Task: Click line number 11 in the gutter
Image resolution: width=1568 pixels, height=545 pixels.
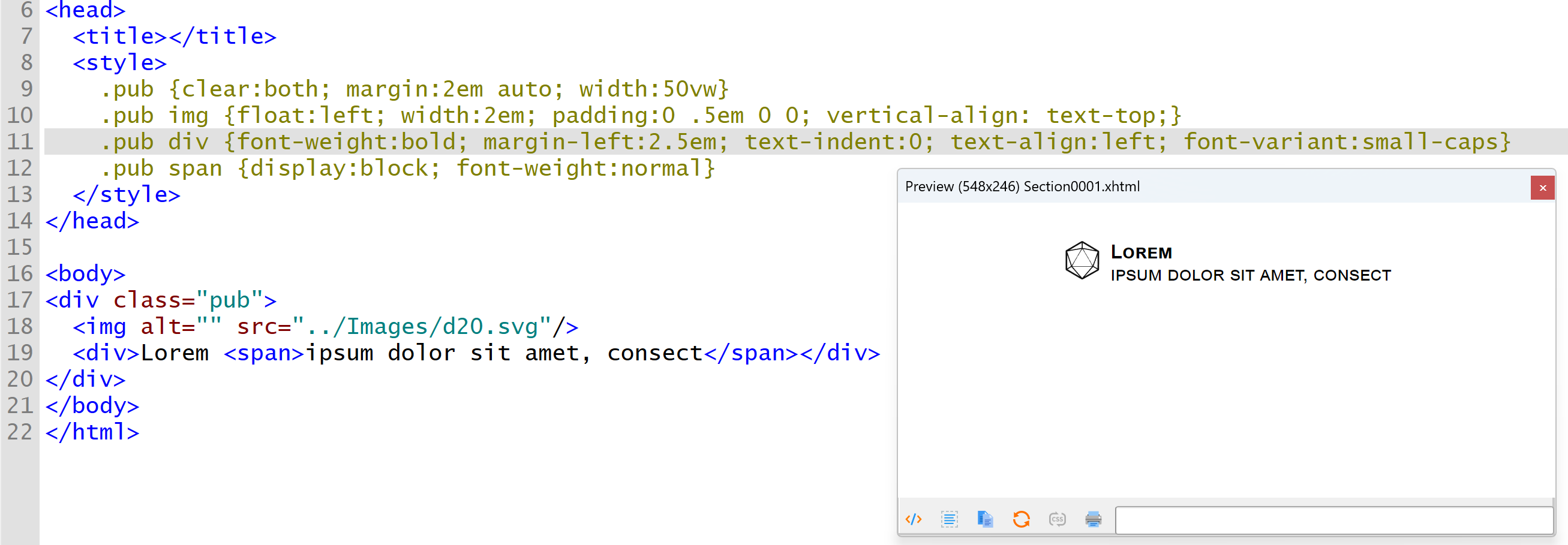Action: (20, 141)
